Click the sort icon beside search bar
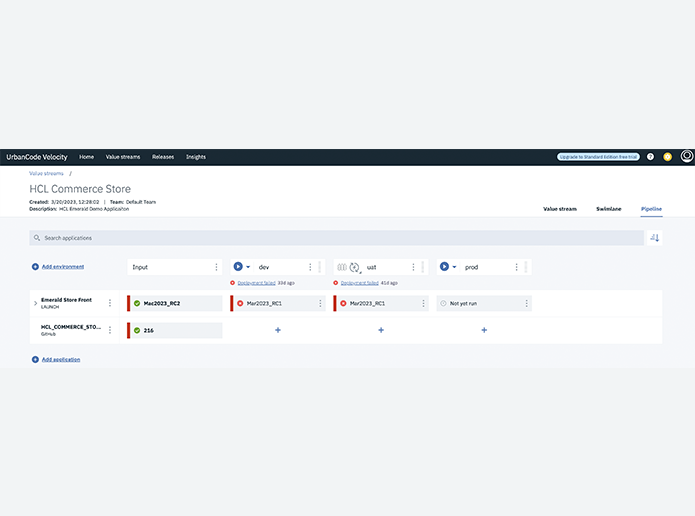Screen dimensions: 695x516 pyautogui.click(x=655, y=238)
